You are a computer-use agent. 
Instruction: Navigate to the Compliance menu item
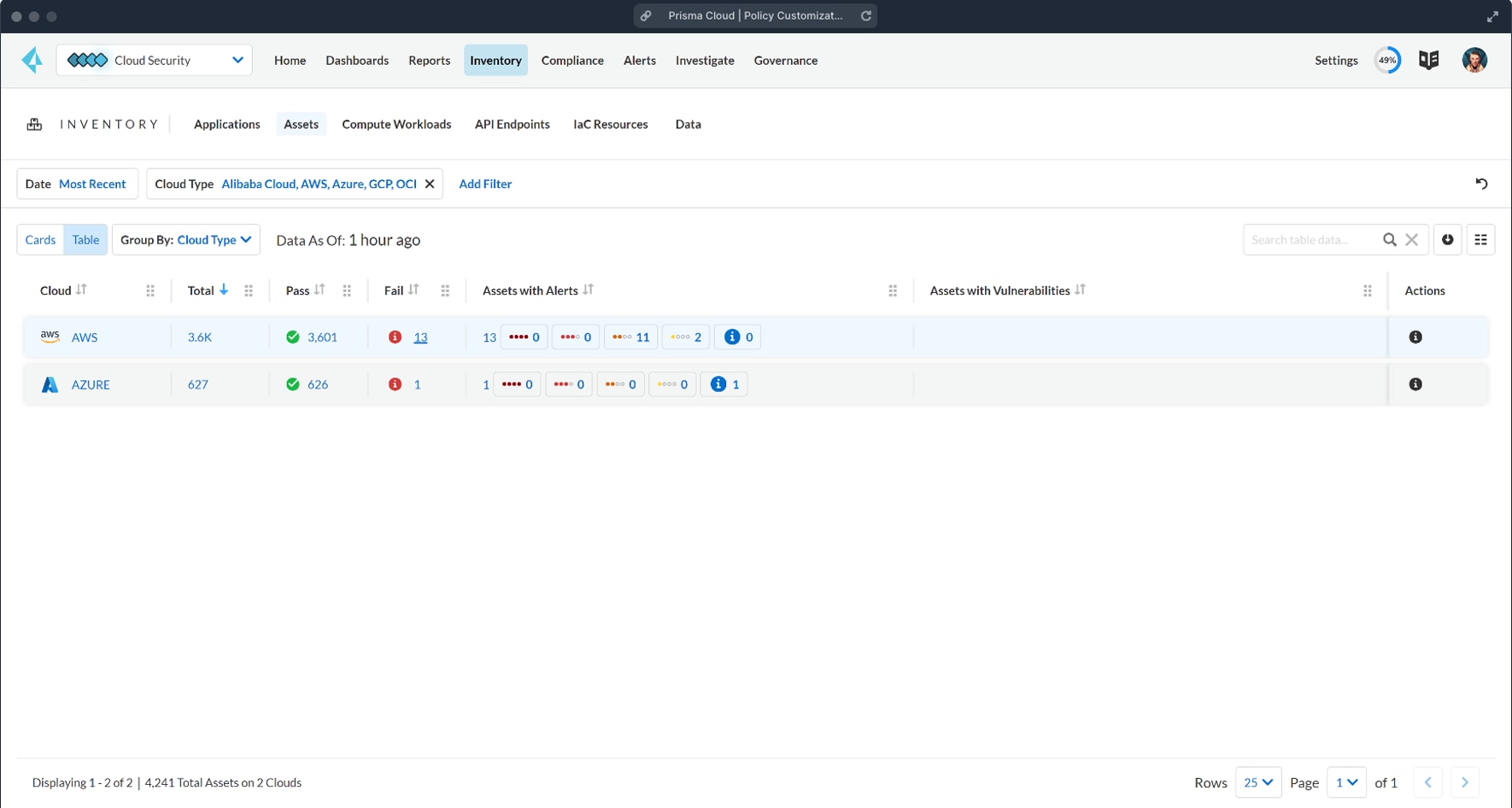(x=572, y=60)
